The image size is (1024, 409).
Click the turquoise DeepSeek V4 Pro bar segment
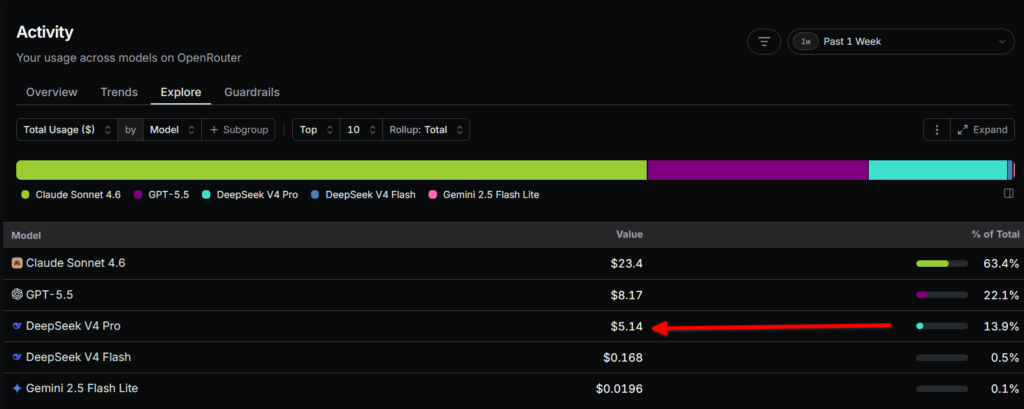point(938,170)
